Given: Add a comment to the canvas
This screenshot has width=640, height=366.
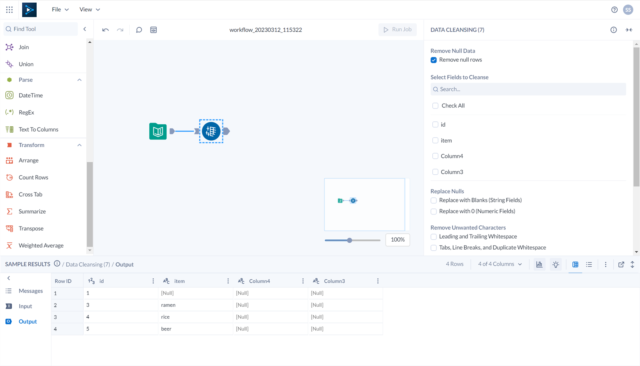Looking at the screenshot, I should pos(139,30).
